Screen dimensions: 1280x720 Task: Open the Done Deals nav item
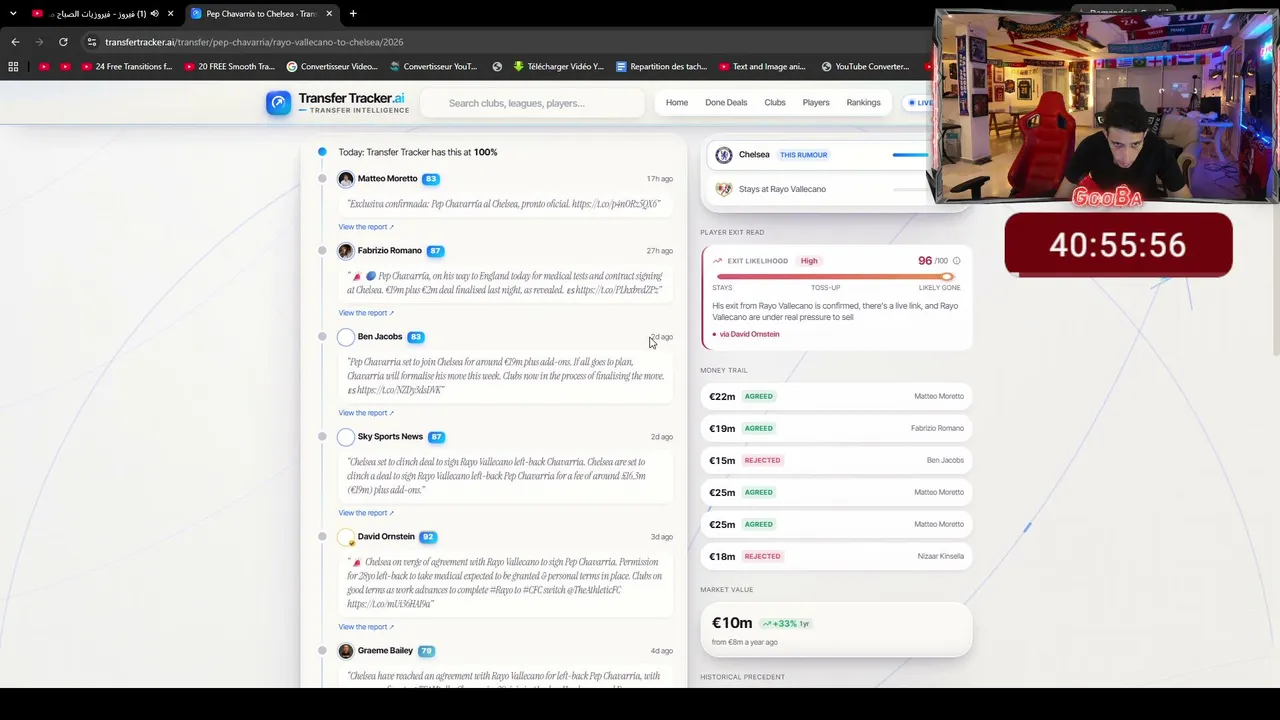tap(726, 103)
